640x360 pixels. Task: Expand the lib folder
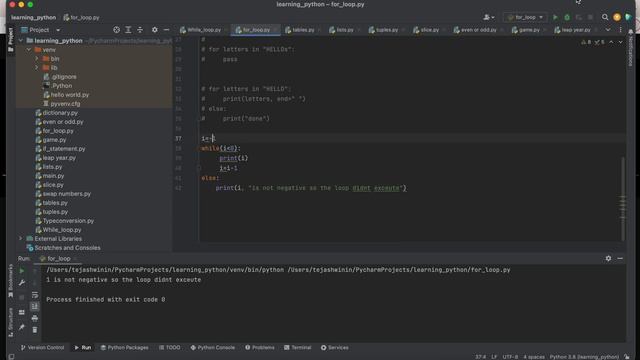pyautogui.click(x=37, y=68)
